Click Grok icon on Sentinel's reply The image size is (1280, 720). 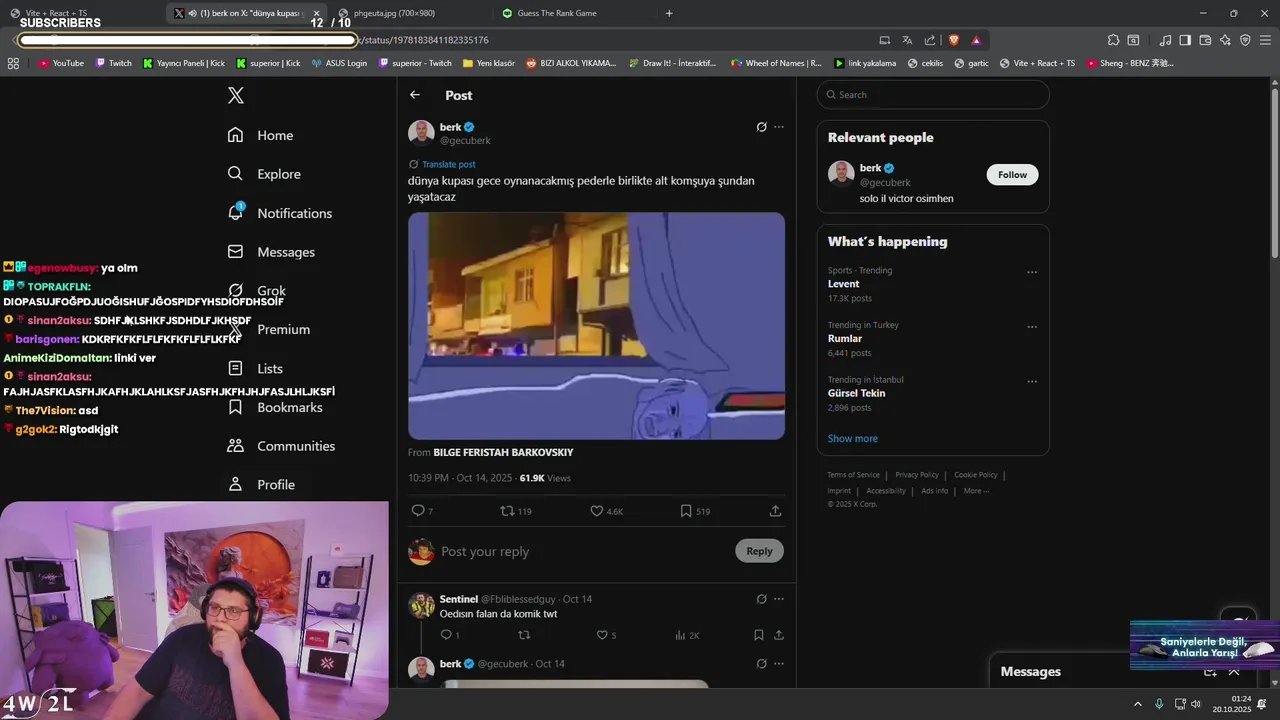[x=761, y=599]
